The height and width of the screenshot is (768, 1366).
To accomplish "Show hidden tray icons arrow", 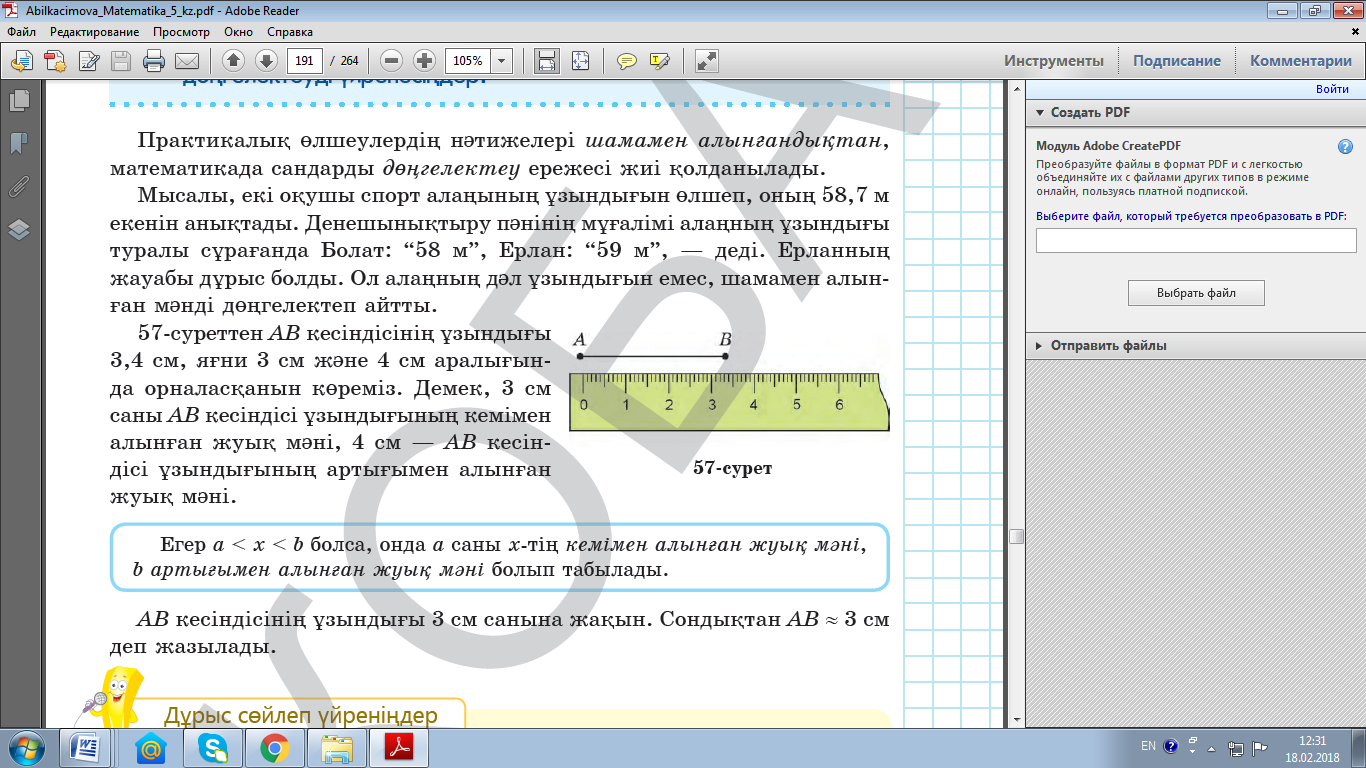I will 1211,747.
